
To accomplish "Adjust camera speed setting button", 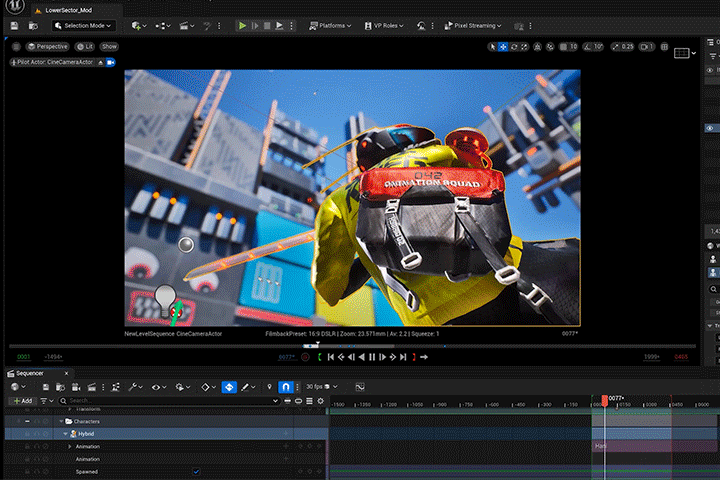I will tap(647, 47).
